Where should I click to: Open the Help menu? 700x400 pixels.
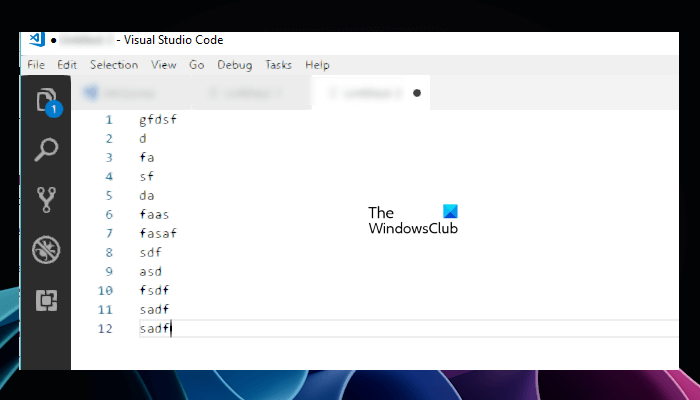[317, 65]
